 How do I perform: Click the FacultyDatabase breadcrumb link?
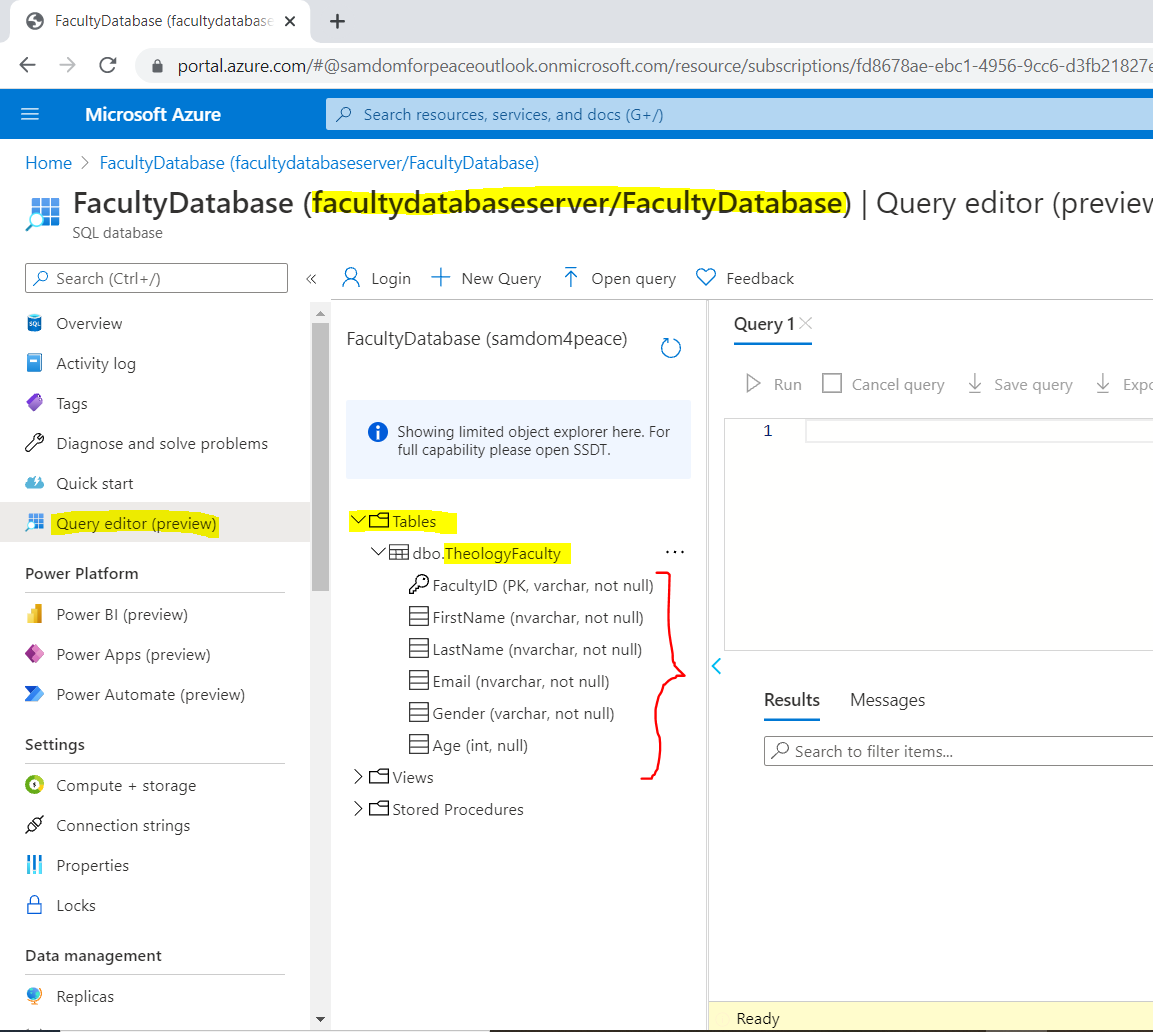click(319, 163)
